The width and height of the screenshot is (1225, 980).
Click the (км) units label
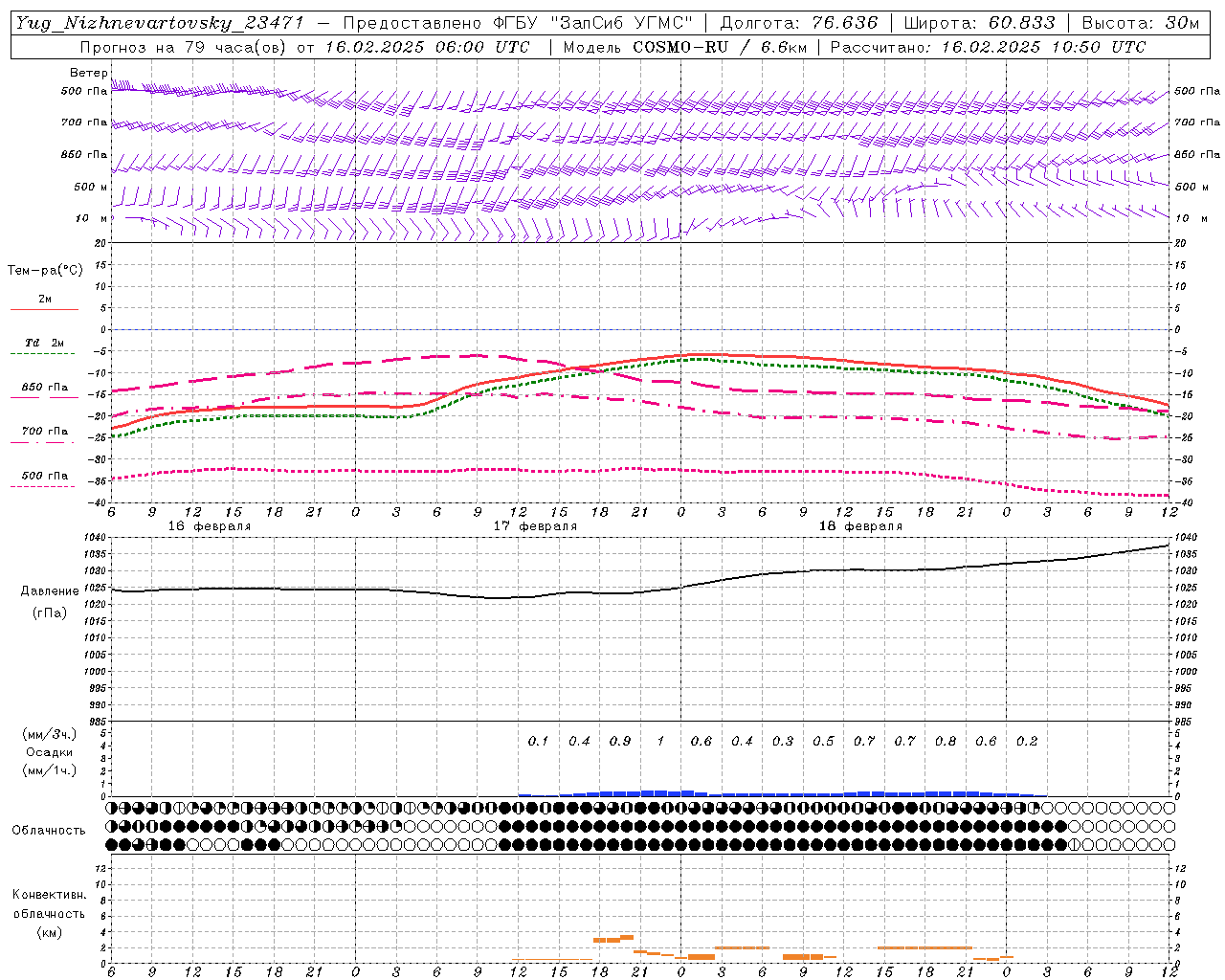(49, 932)
